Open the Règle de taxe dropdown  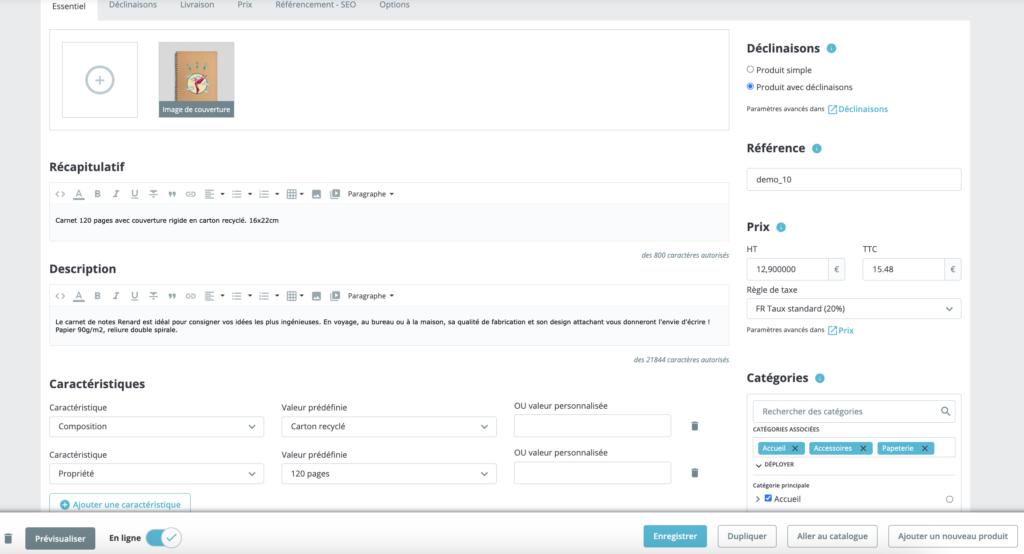pyautogui.click(x=853, y=309)
